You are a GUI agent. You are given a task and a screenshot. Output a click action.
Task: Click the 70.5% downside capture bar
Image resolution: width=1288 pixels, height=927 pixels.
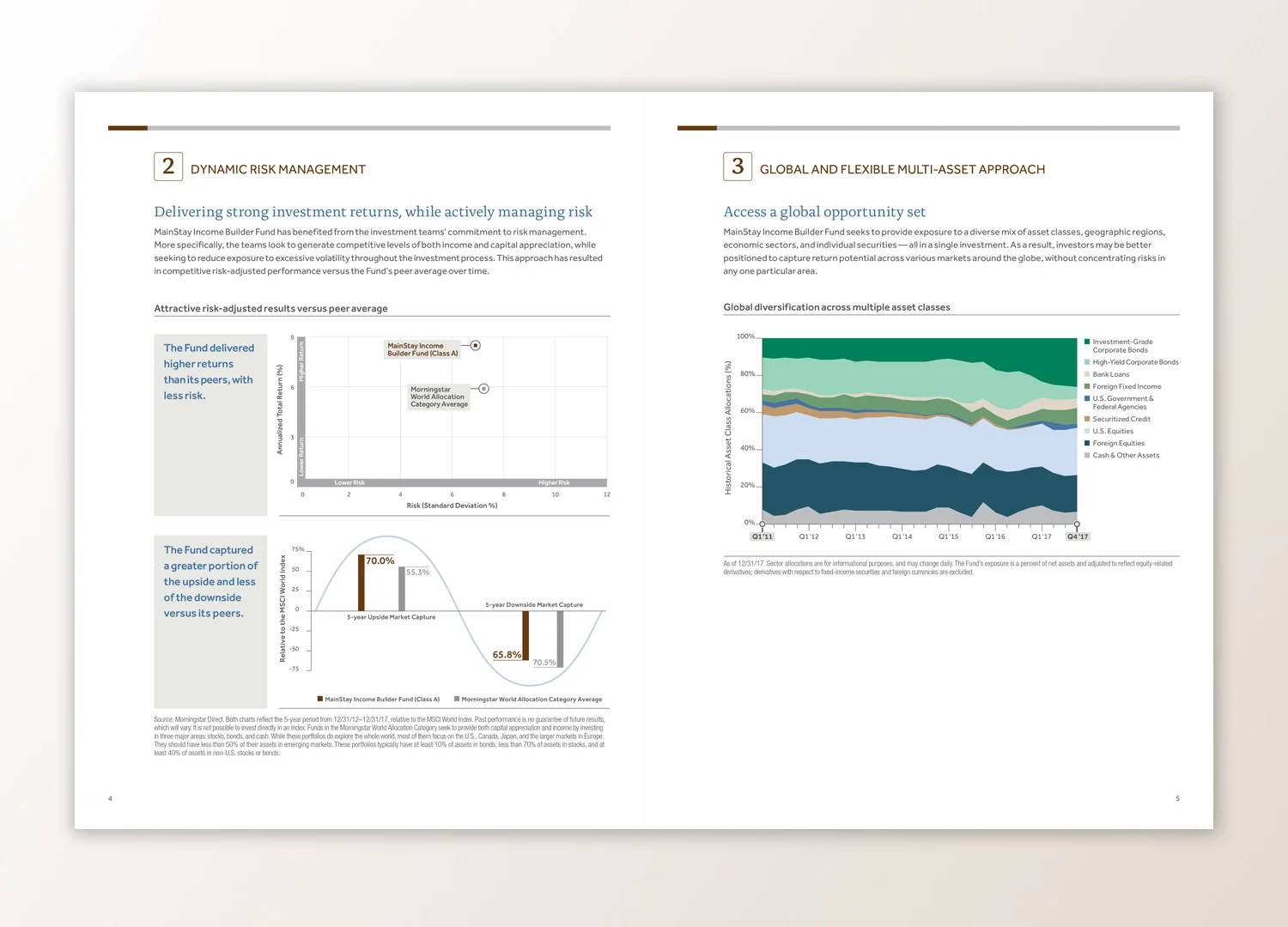[x=561, y=639]
